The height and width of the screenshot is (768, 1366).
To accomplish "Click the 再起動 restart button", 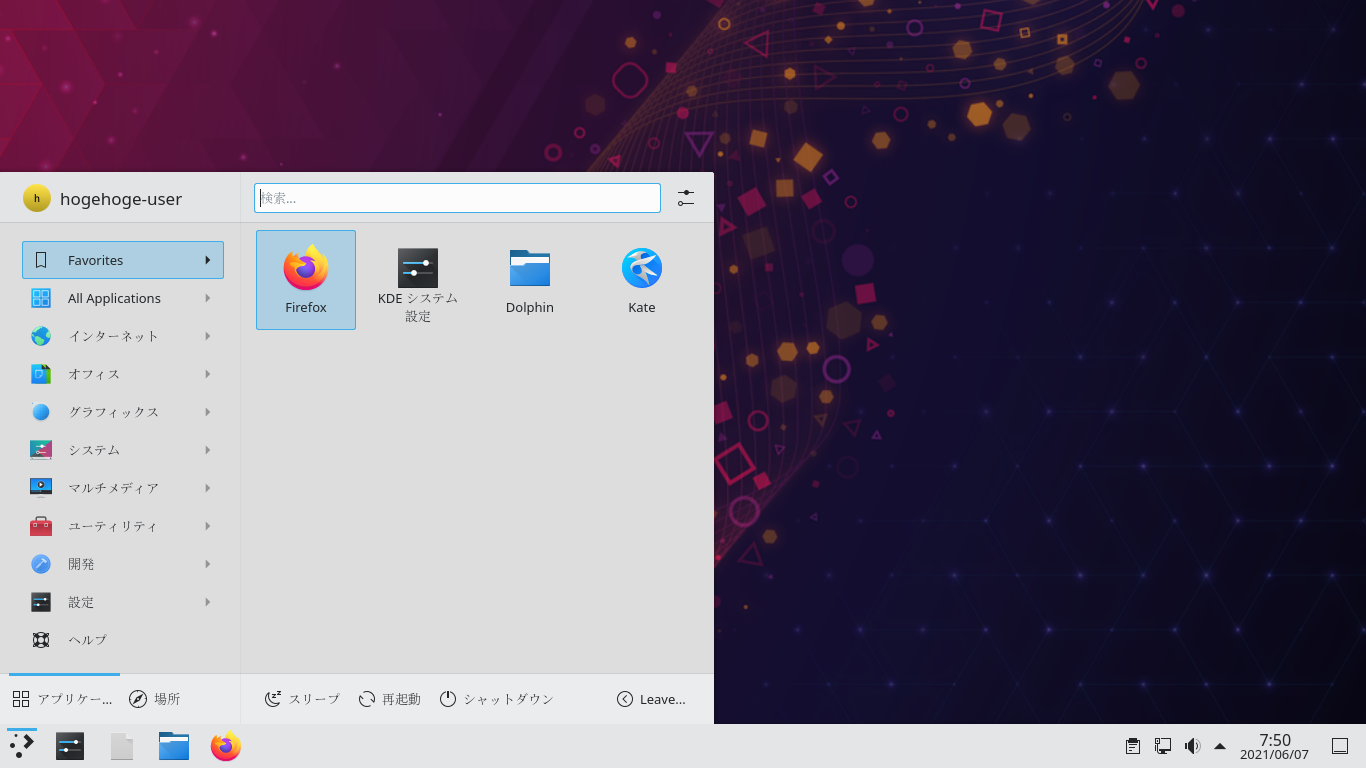I will point(389,699).
